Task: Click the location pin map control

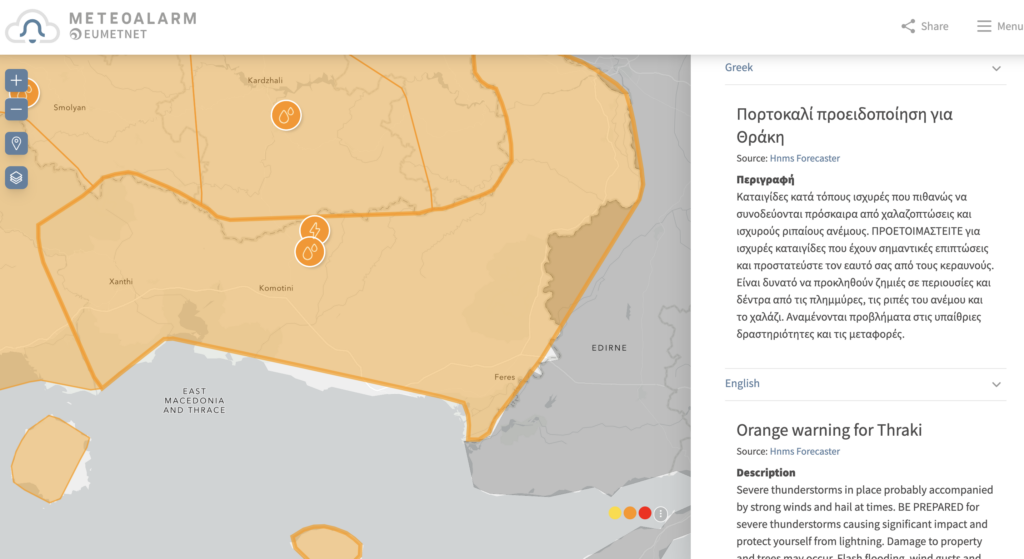Action: tap(16, 144)
